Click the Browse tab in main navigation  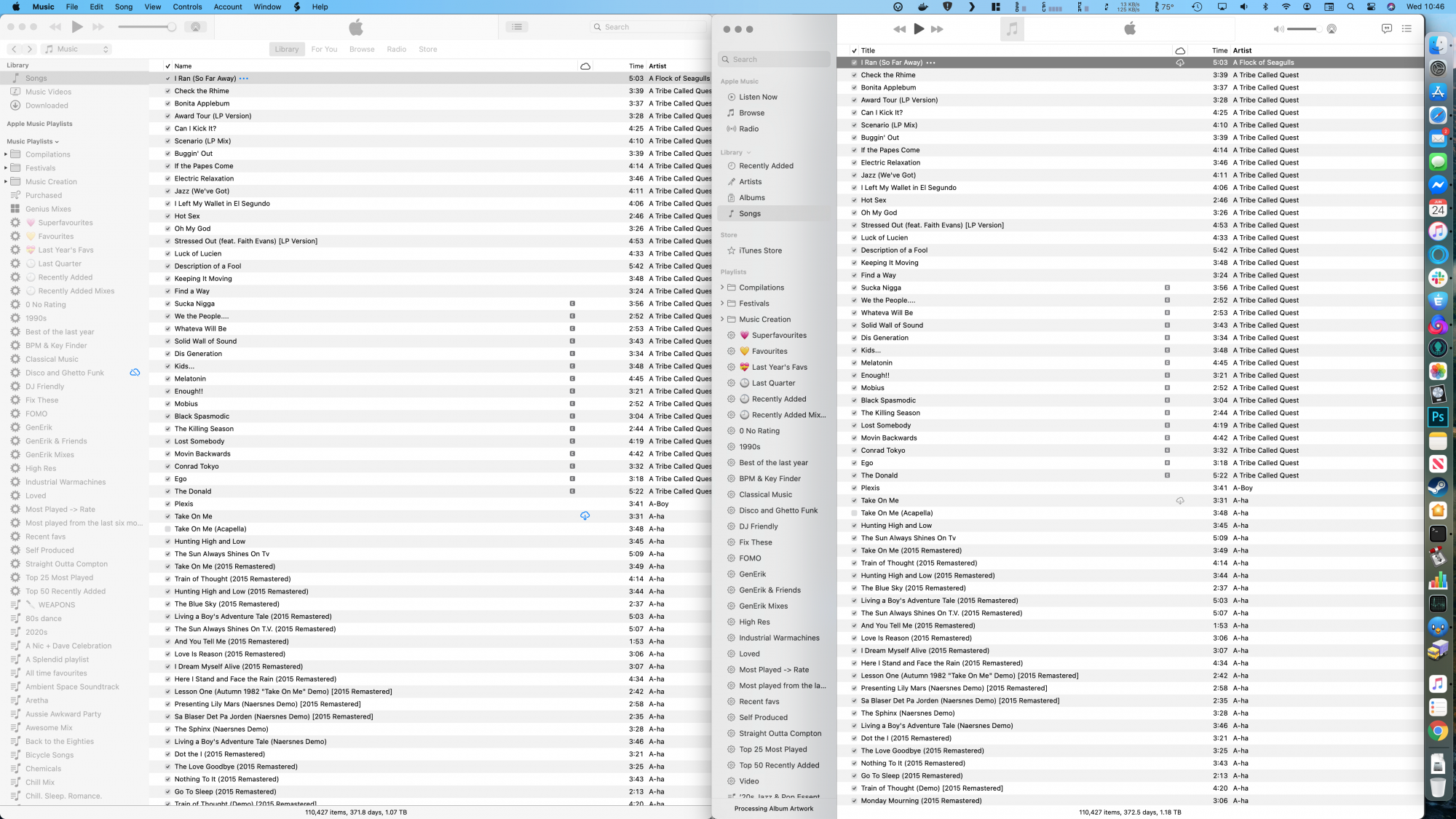tap(361, 48)
